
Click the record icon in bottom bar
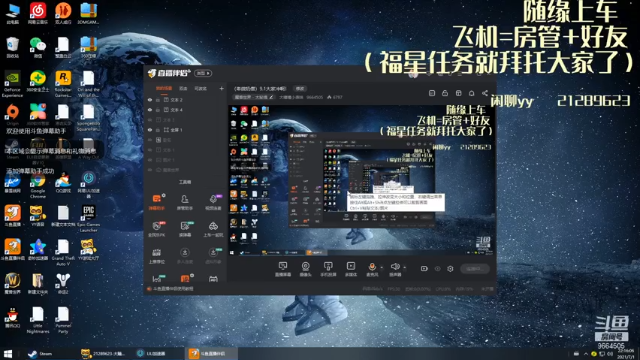click(424, 269)
